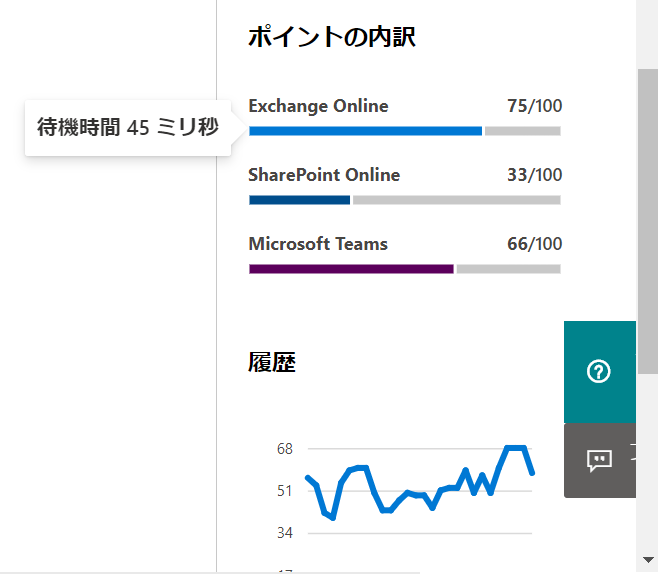The height and width of the screenshot is (574, 658).
Task: Click the 33/100 score value
Action: click(534, 175)
